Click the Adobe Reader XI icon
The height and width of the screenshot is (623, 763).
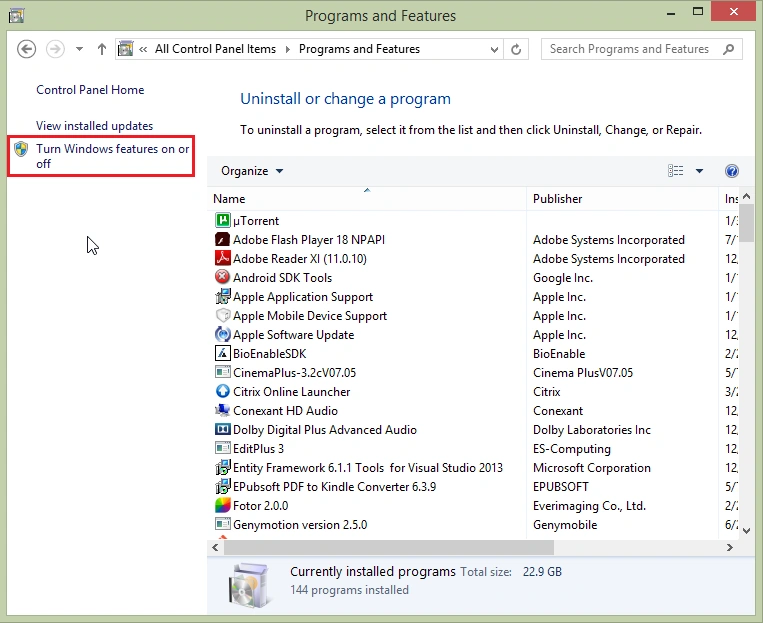pos(222,258)
